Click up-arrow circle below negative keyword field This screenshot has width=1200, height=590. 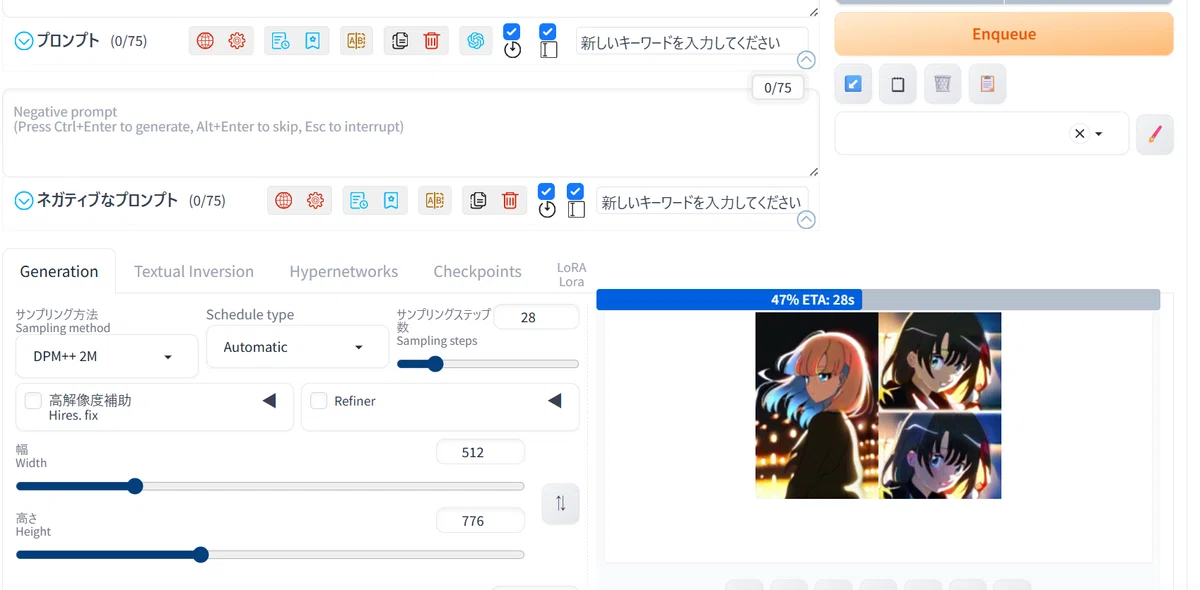click(806, 219)
